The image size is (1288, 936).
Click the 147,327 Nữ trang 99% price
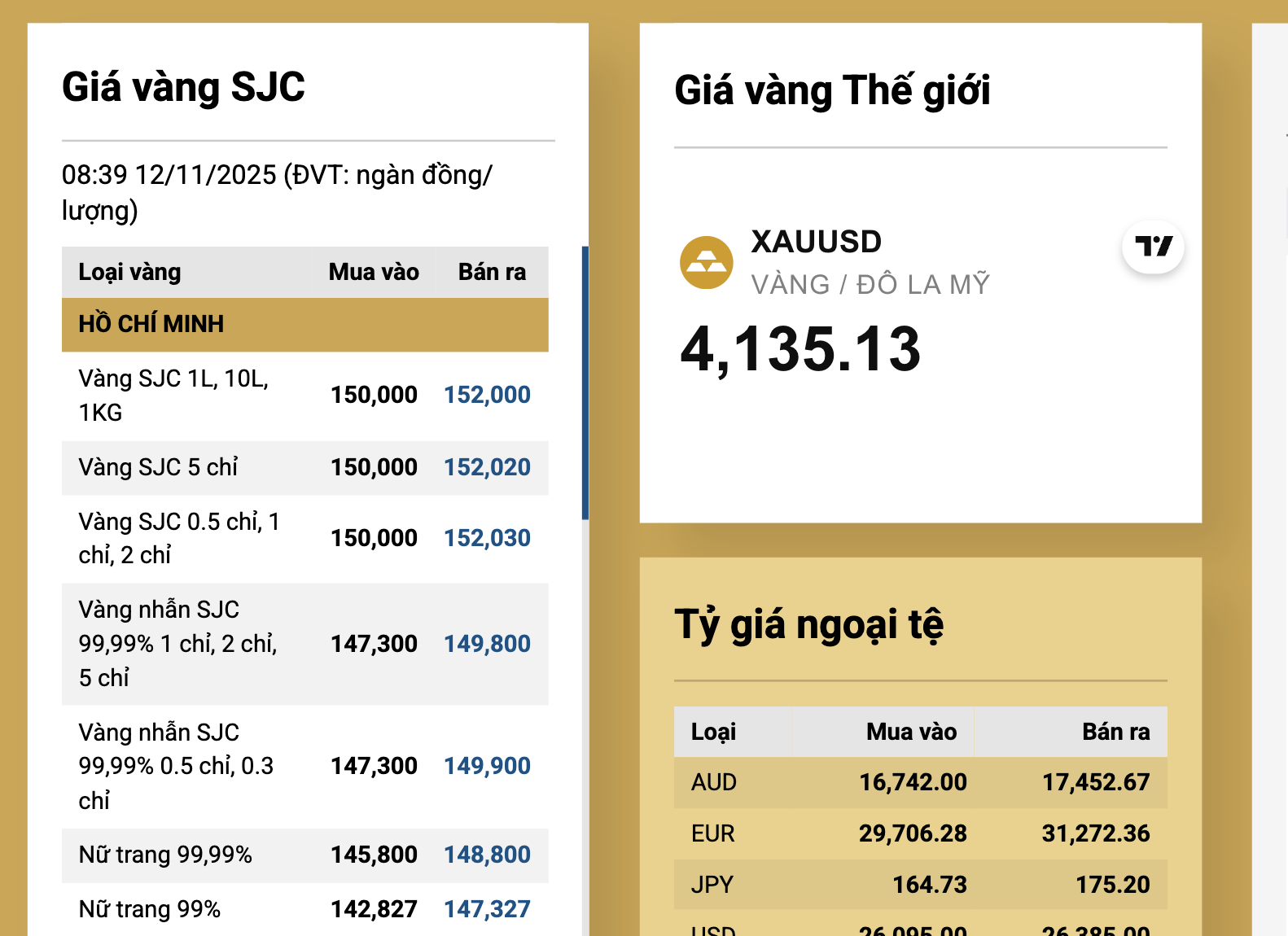[486, 908]
